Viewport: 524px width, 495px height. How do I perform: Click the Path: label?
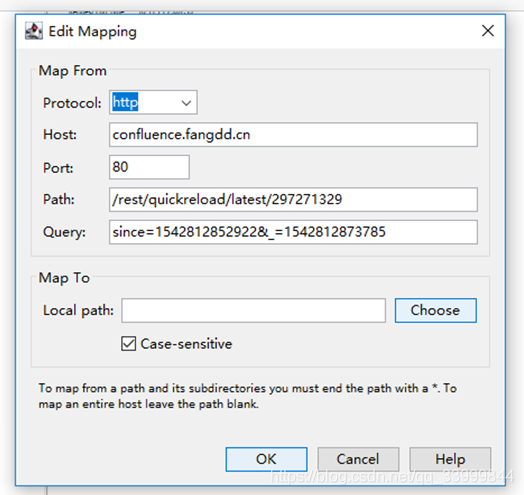[59, 200]
